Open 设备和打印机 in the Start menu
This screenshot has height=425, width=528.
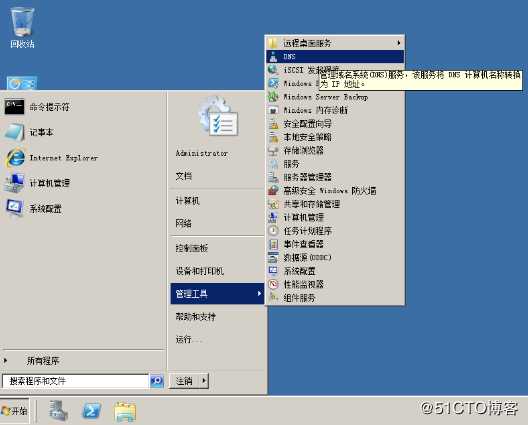[x=199, y=271]
